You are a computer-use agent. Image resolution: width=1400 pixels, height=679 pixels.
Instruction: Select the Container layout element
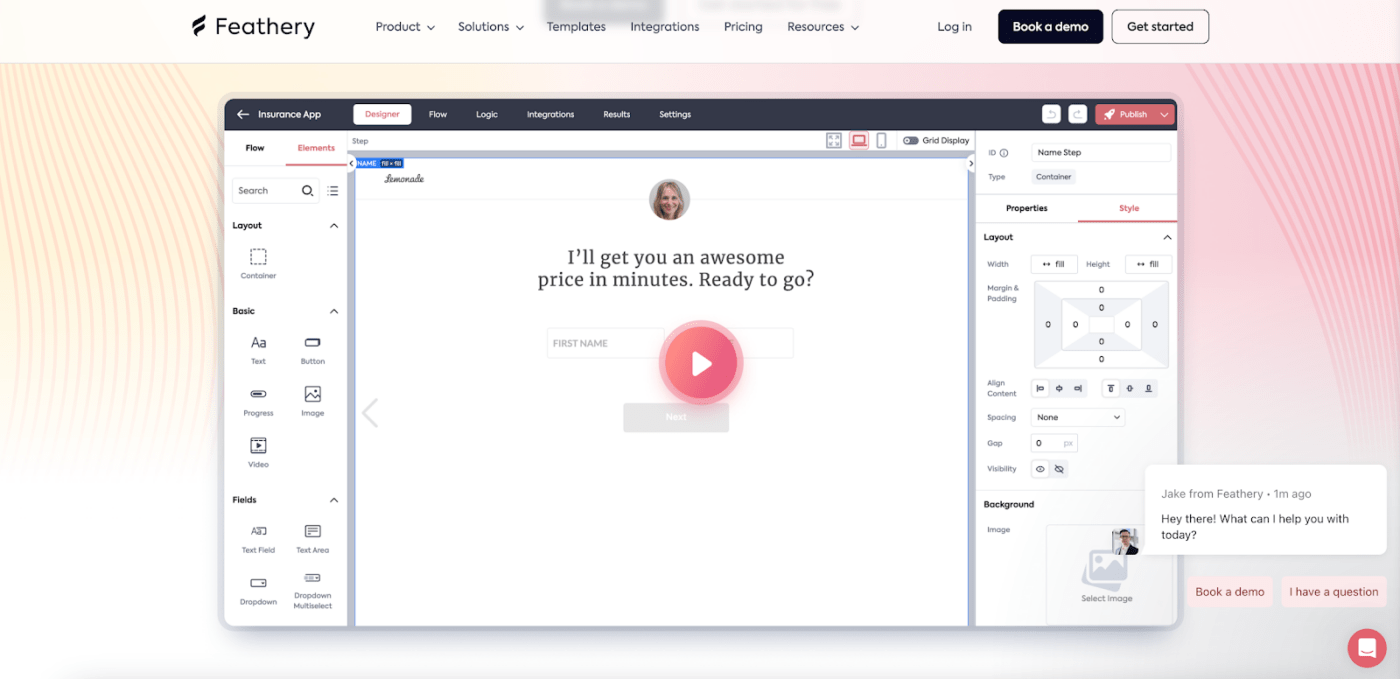click(258, 264)
